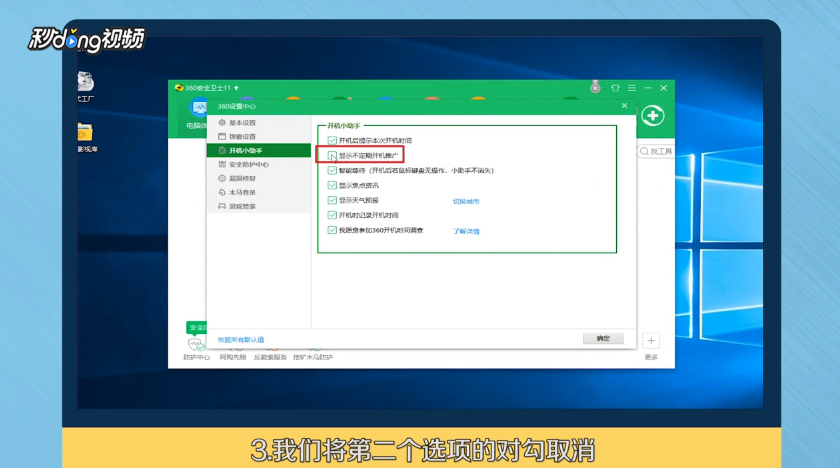
Task: Minimize the 360安全卫士 main window
Action: [648, 88]
